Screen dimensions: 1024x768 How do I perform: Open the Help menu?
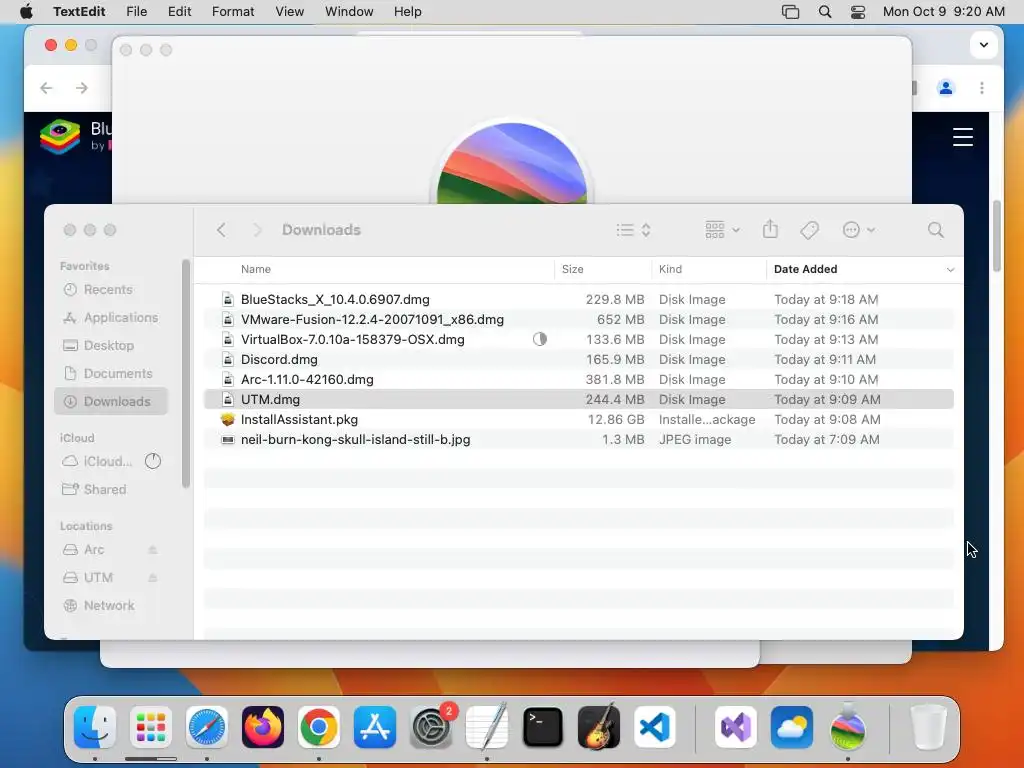408,12
